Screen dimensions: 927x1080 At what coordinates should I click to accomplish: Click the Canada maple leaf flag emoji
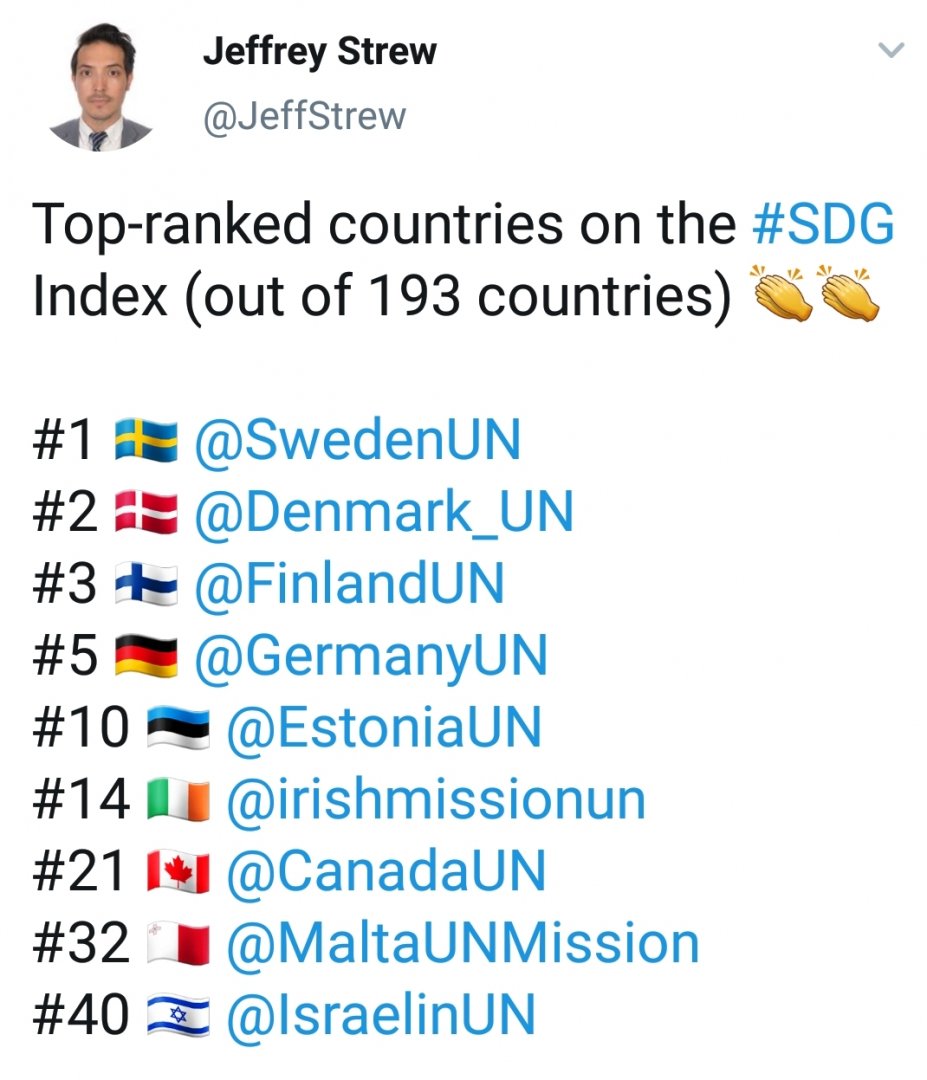point(178,872)
